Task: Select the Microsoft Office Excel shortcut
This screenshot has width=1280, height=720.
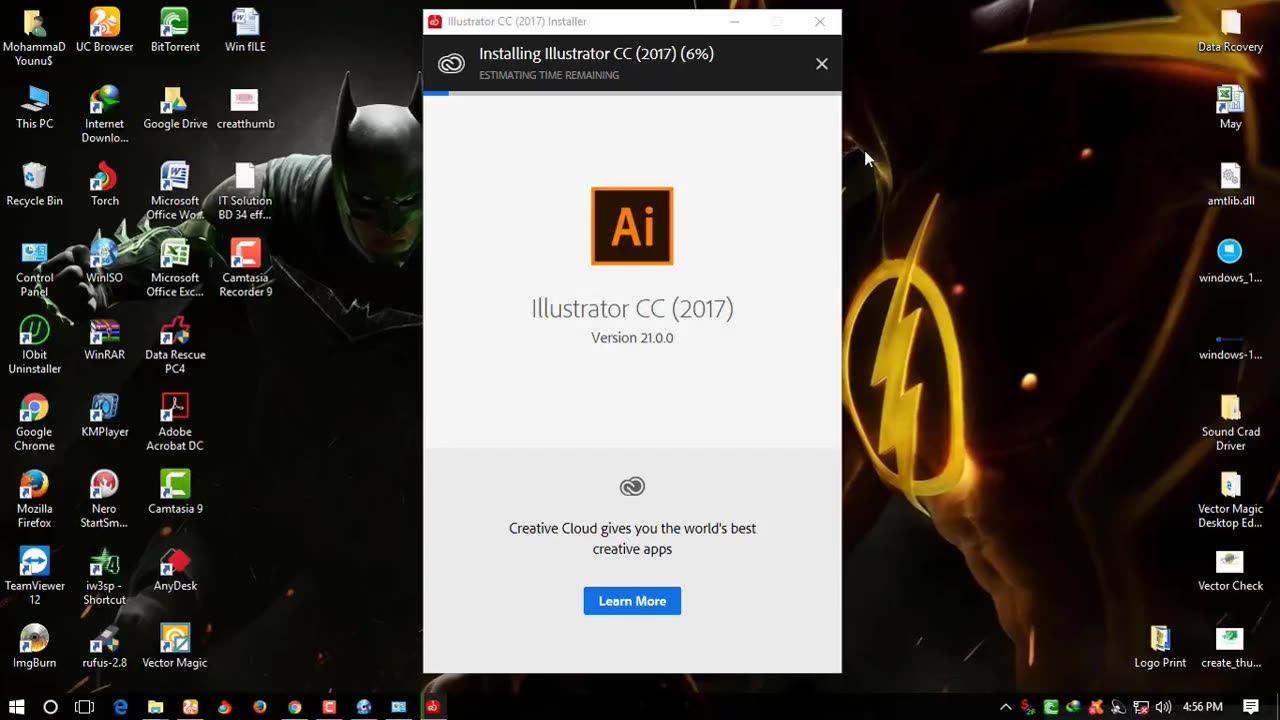Action: [175, 268]
